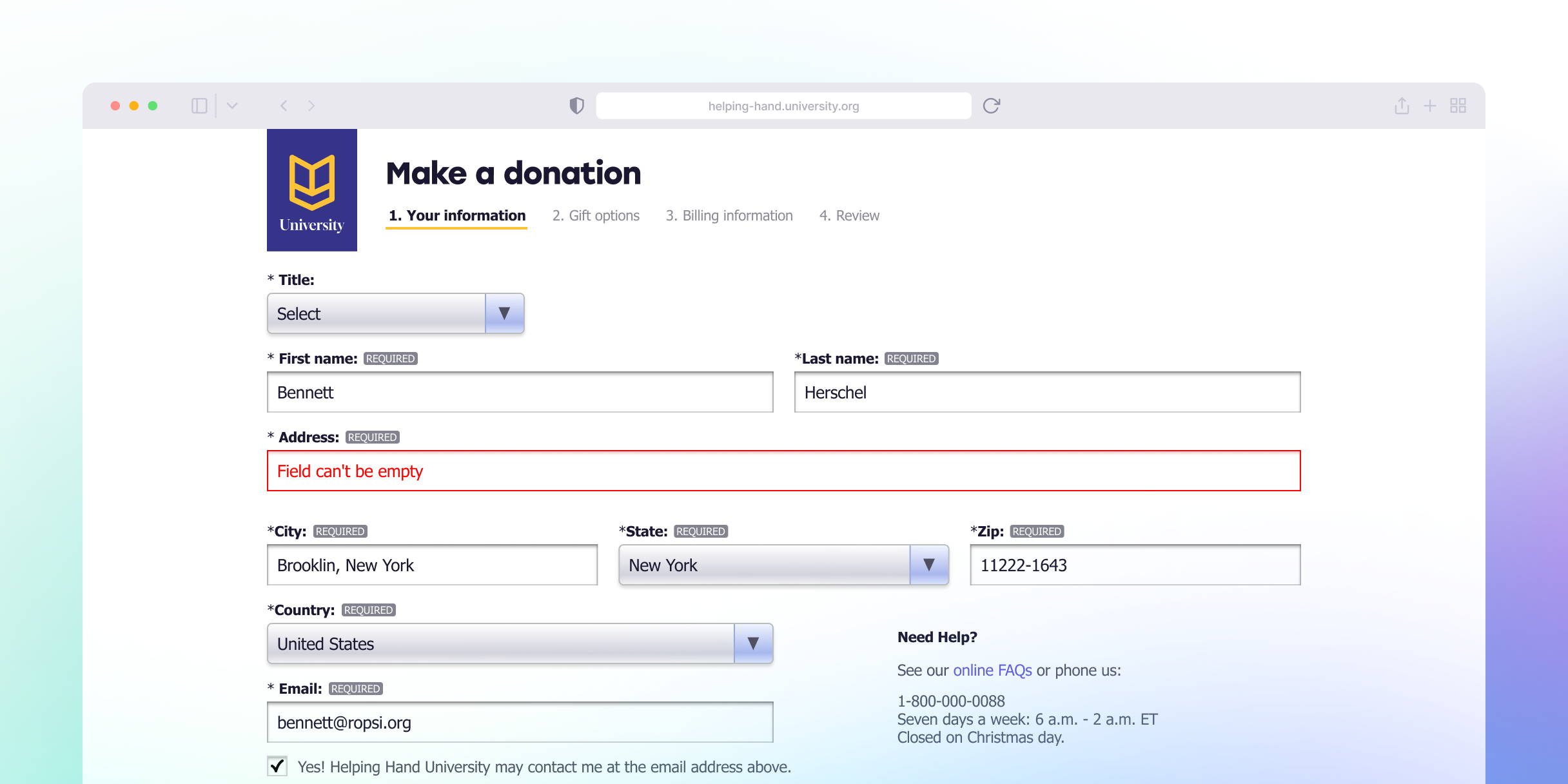Image resolution: width=1568 pixels, height=784 pixels.
Task: Open the online FAQs link
Action: [992, 670]
